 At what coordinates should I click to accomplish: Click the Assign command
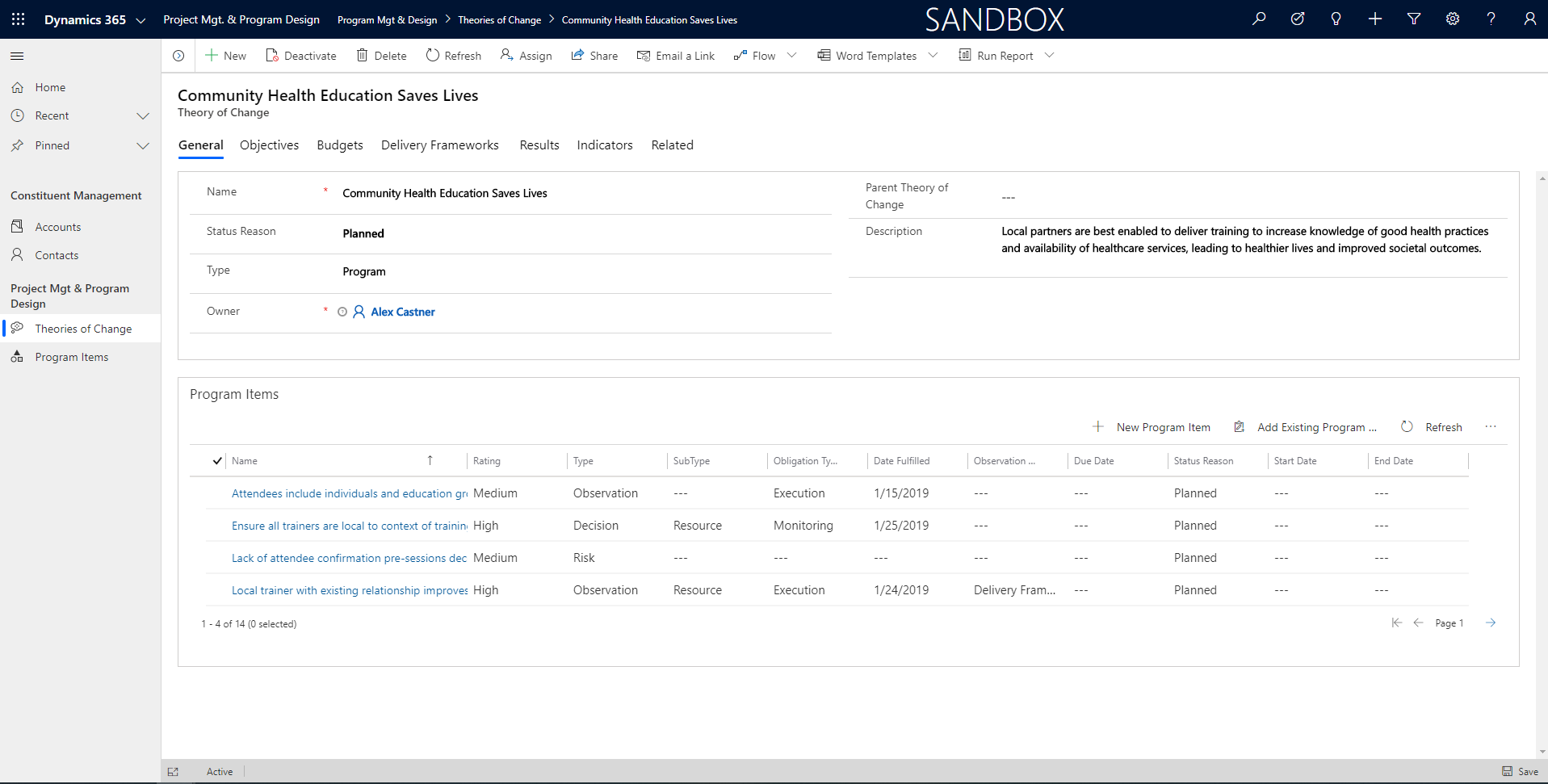(x=526, y=56)
